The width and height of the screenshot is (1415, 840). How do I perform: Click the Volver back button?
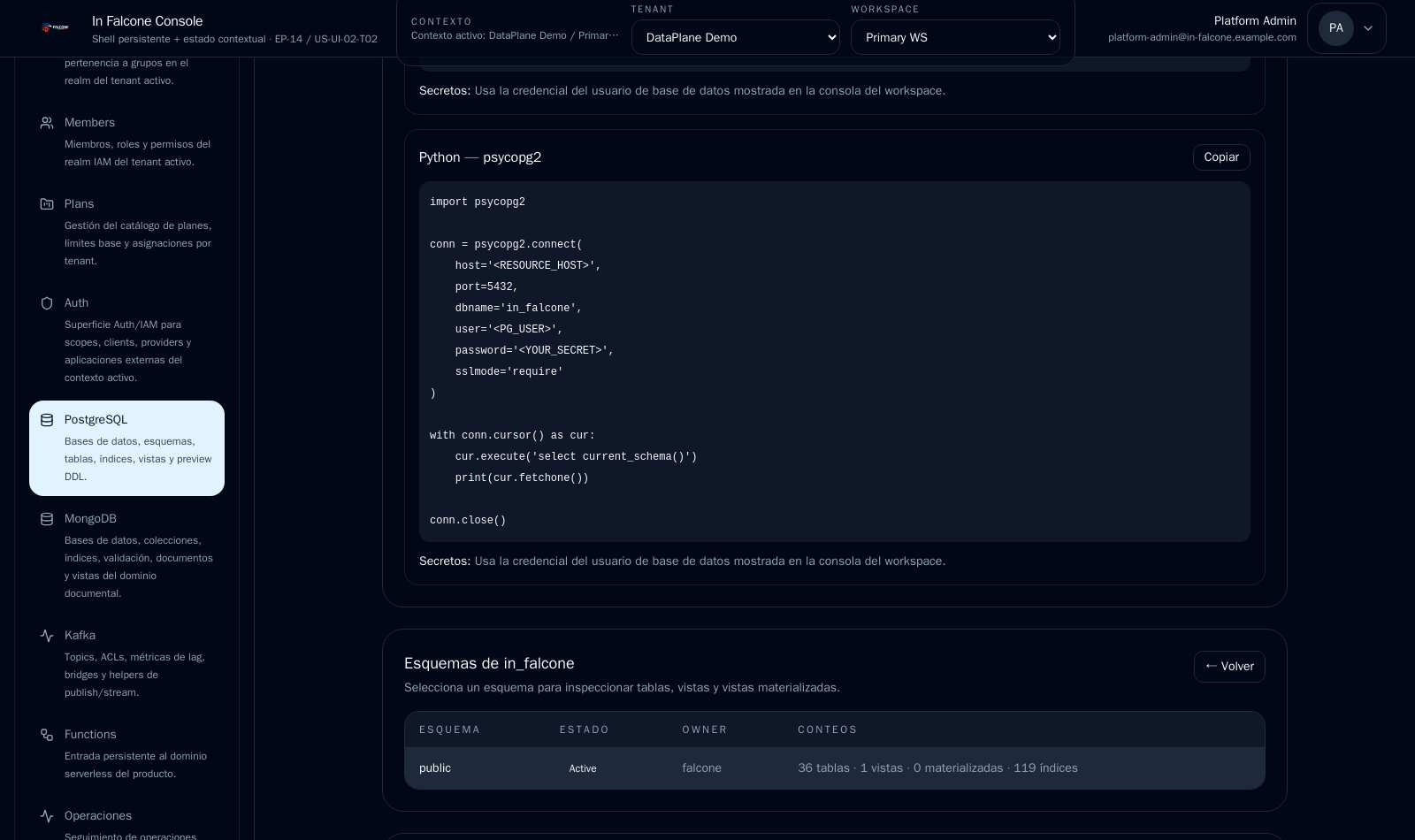pos(1229,667)
